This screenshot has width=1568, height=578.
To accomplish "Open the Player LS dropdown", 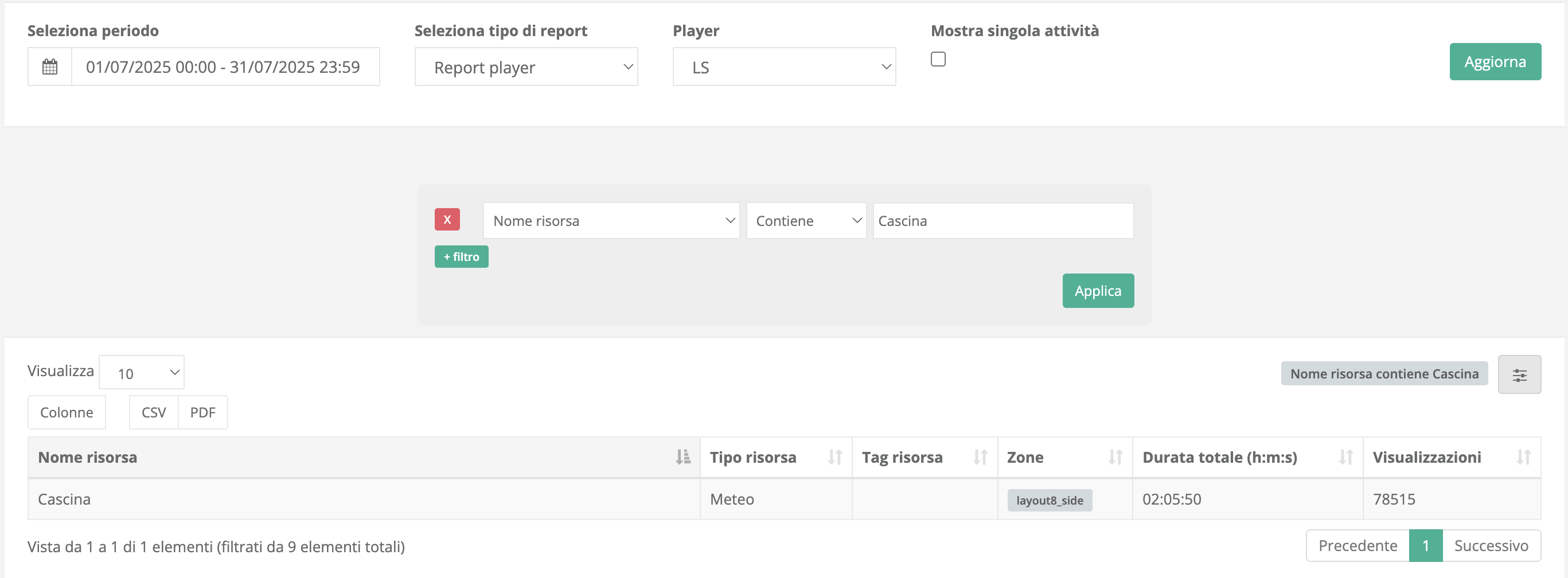I will pos(784,67).
